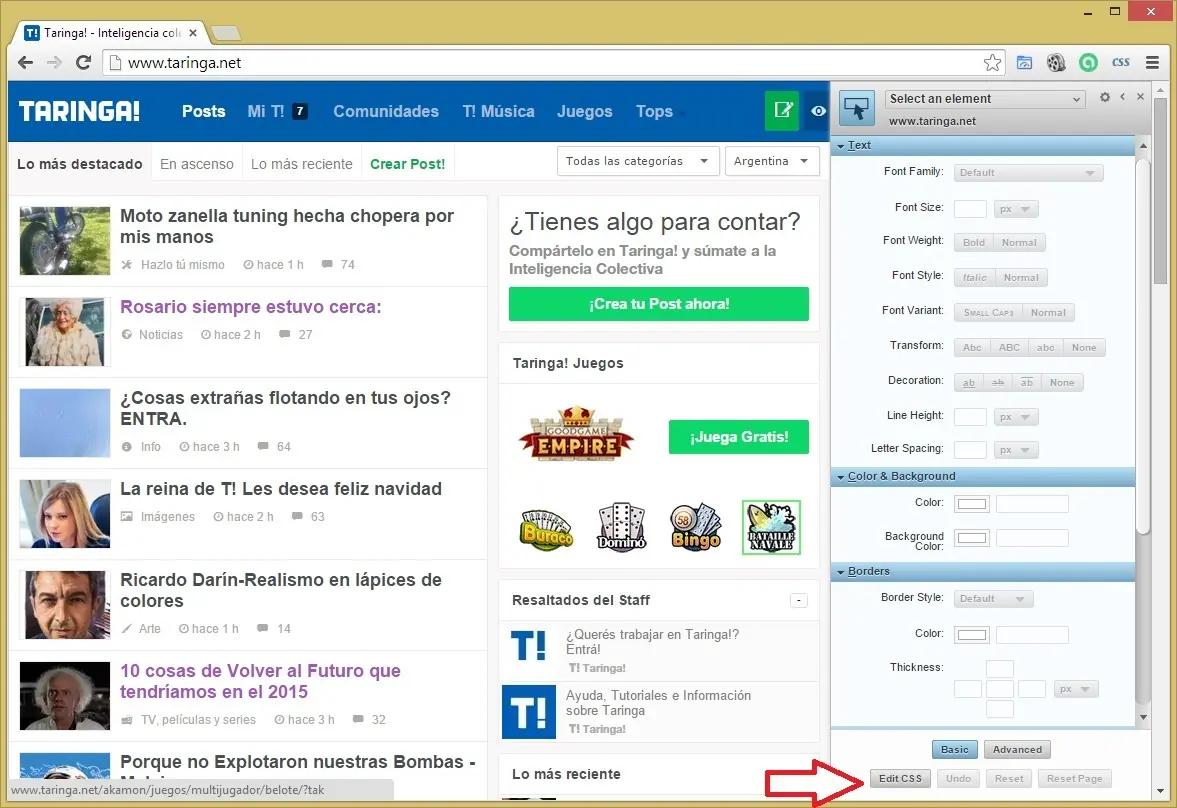Open Moto zanella tuning post
The height and width of the screenshot is (808, 1177).
(287, 226)
